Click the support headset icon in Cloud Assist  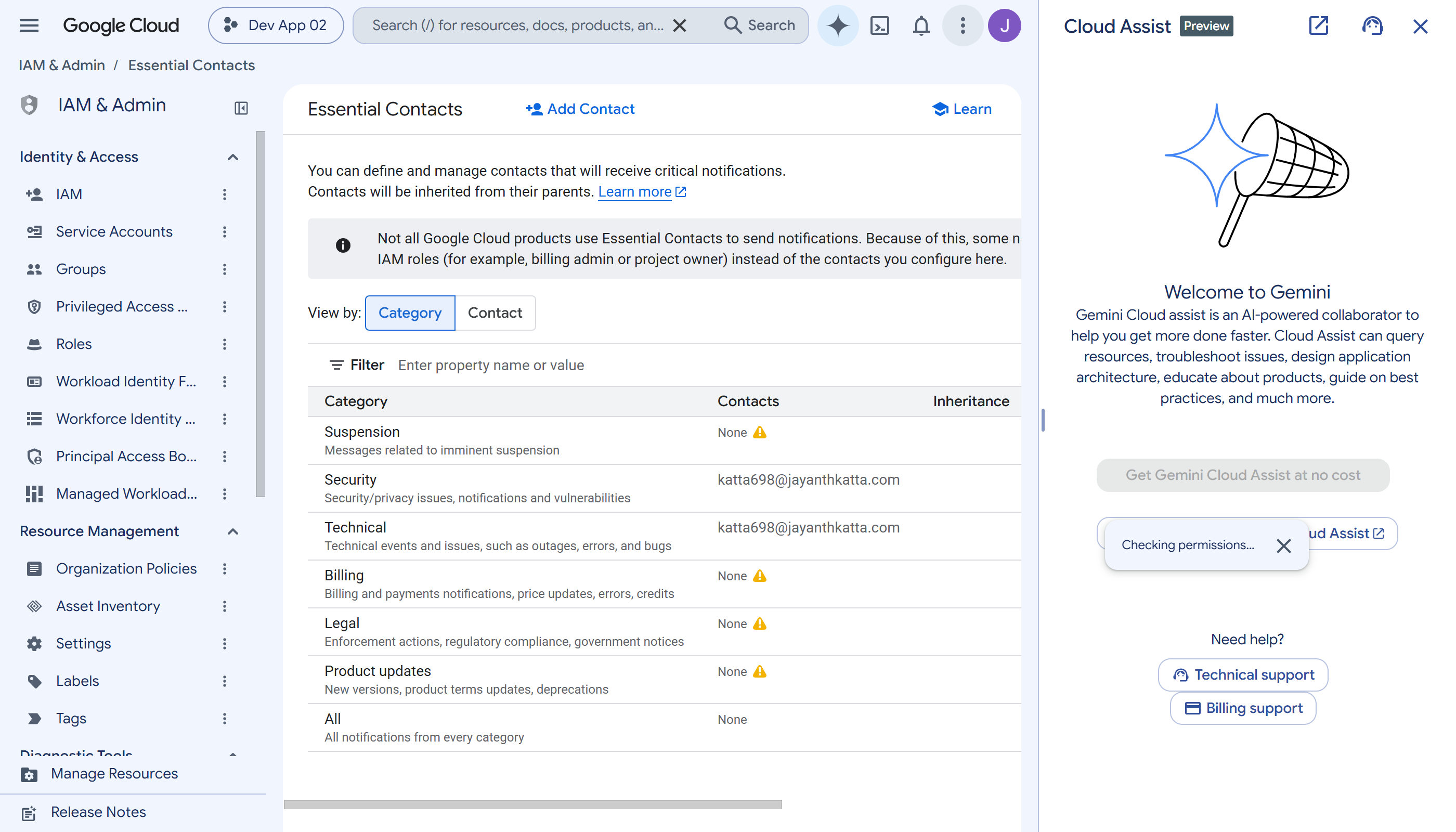(x=1372, y=25)
